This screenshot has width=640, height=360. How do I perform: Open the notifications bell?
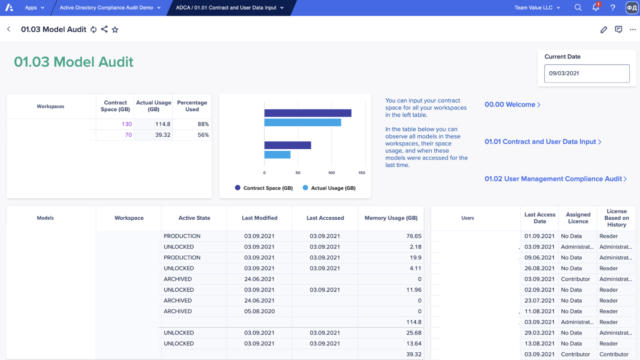[x=596, y=7]
